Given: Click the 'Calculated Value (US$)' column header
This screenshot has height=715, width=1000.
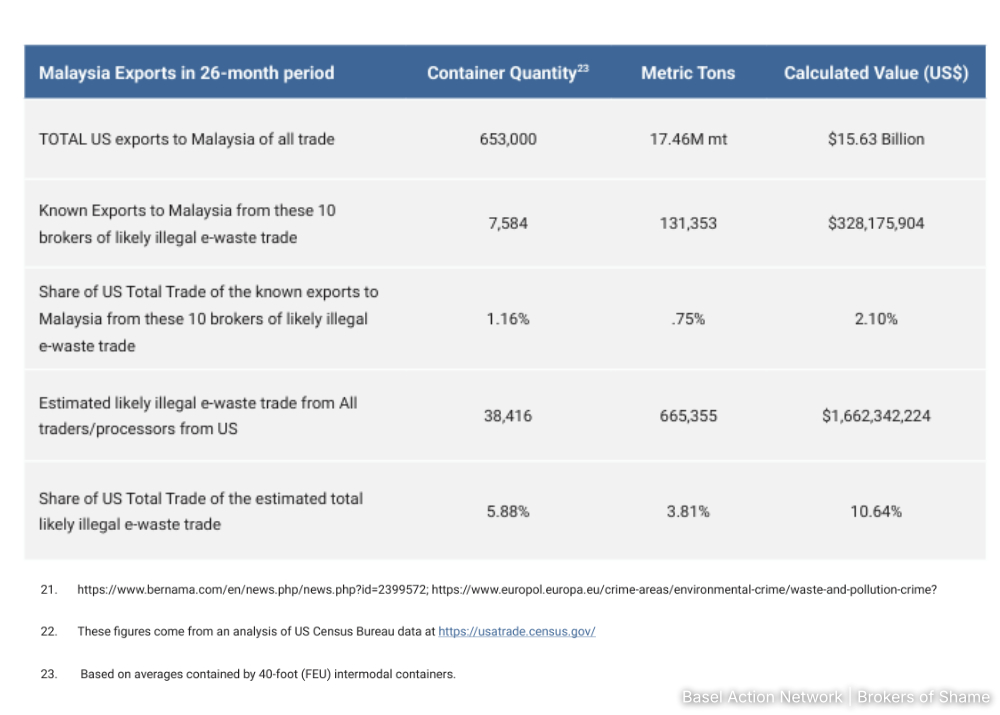Looking at the screenshot, I should [876, 73].
